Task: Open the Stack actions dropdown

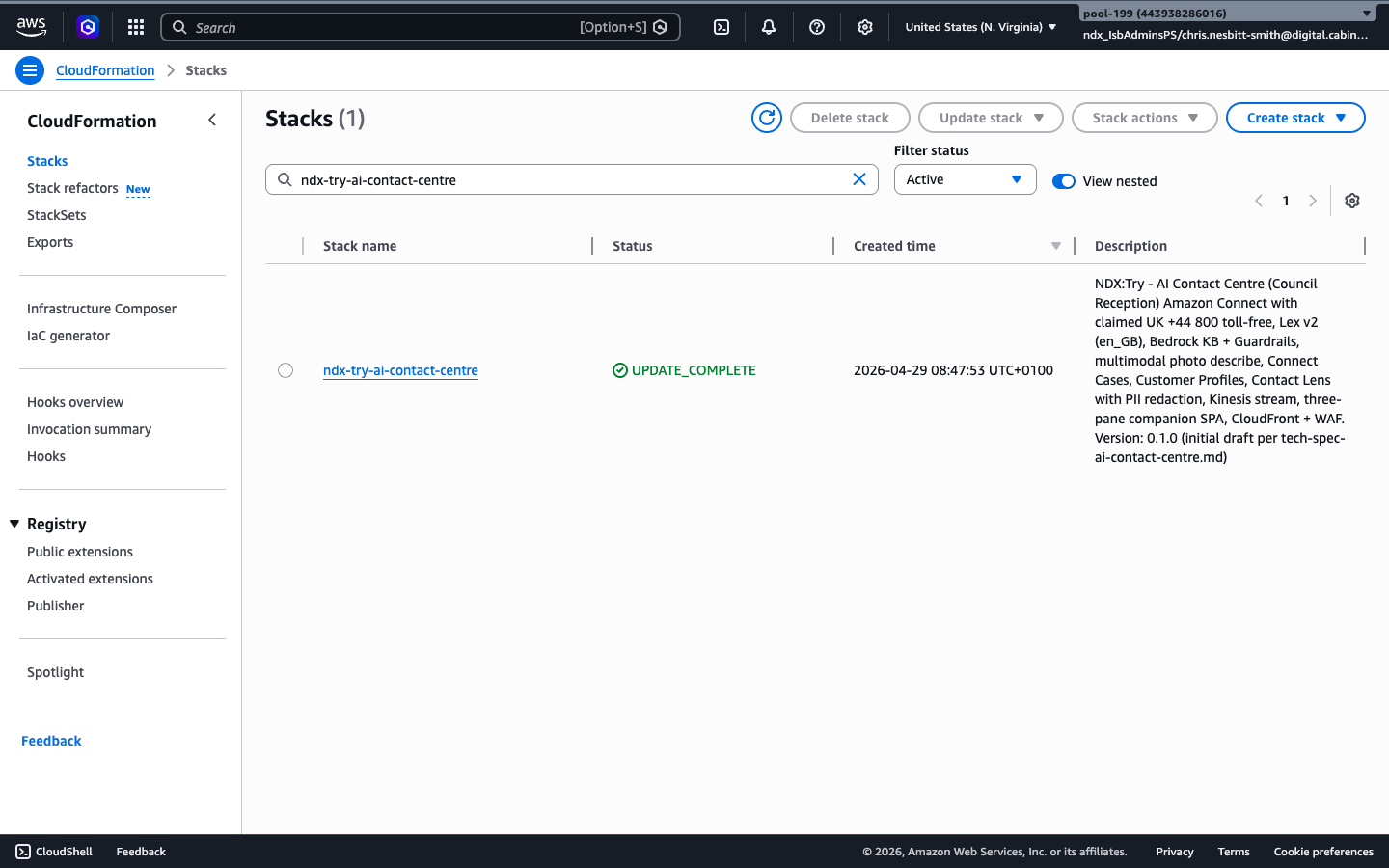Action: point(1145,118)
